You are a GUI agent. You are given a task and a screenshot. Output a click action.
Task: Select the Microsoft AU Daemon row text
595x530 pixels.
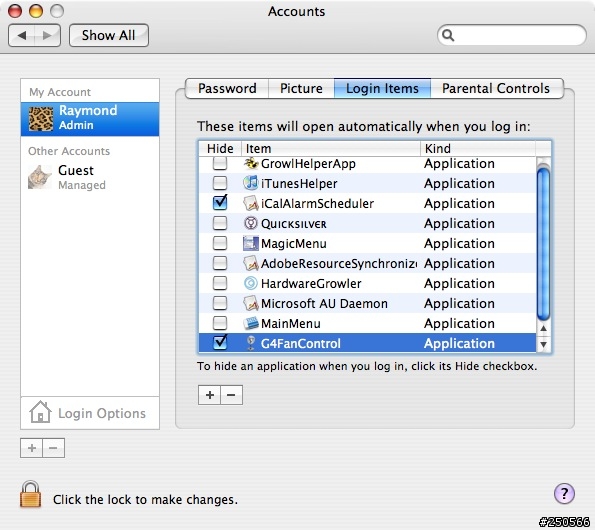click(324, 304)
